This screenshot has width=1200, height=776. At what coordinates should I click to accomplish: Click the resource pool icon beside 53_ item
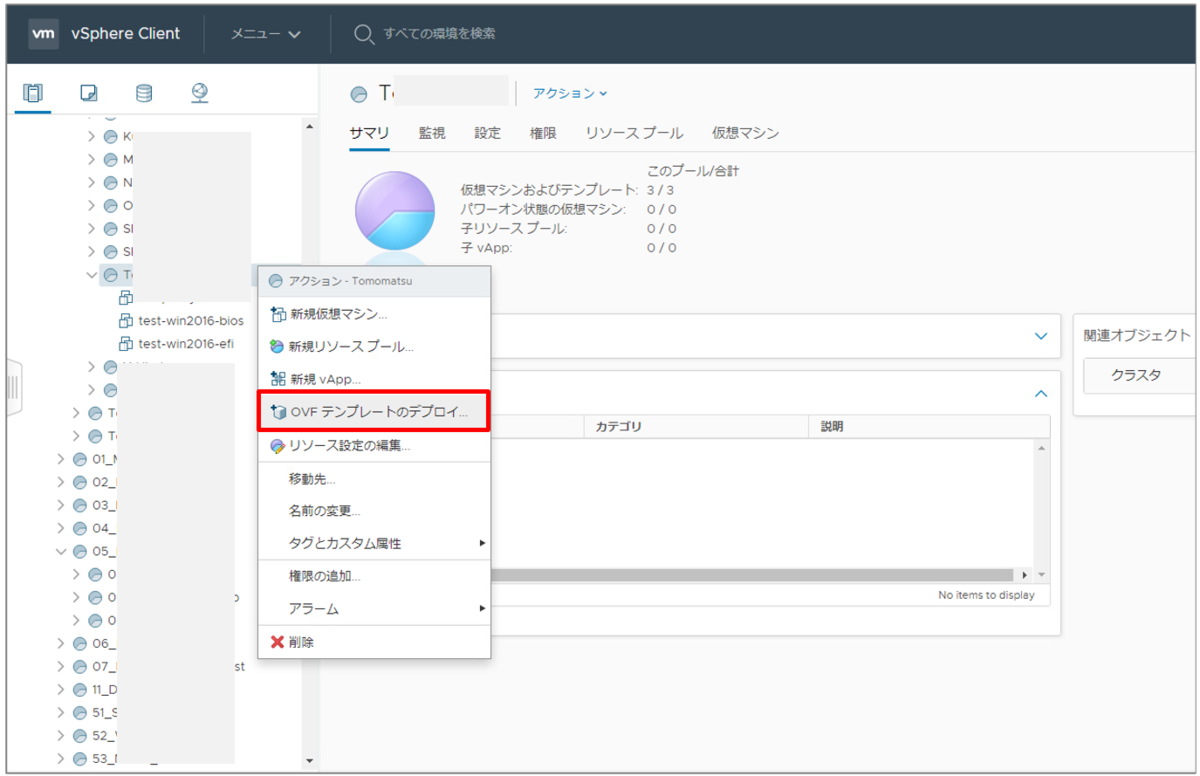click(80, 759)
